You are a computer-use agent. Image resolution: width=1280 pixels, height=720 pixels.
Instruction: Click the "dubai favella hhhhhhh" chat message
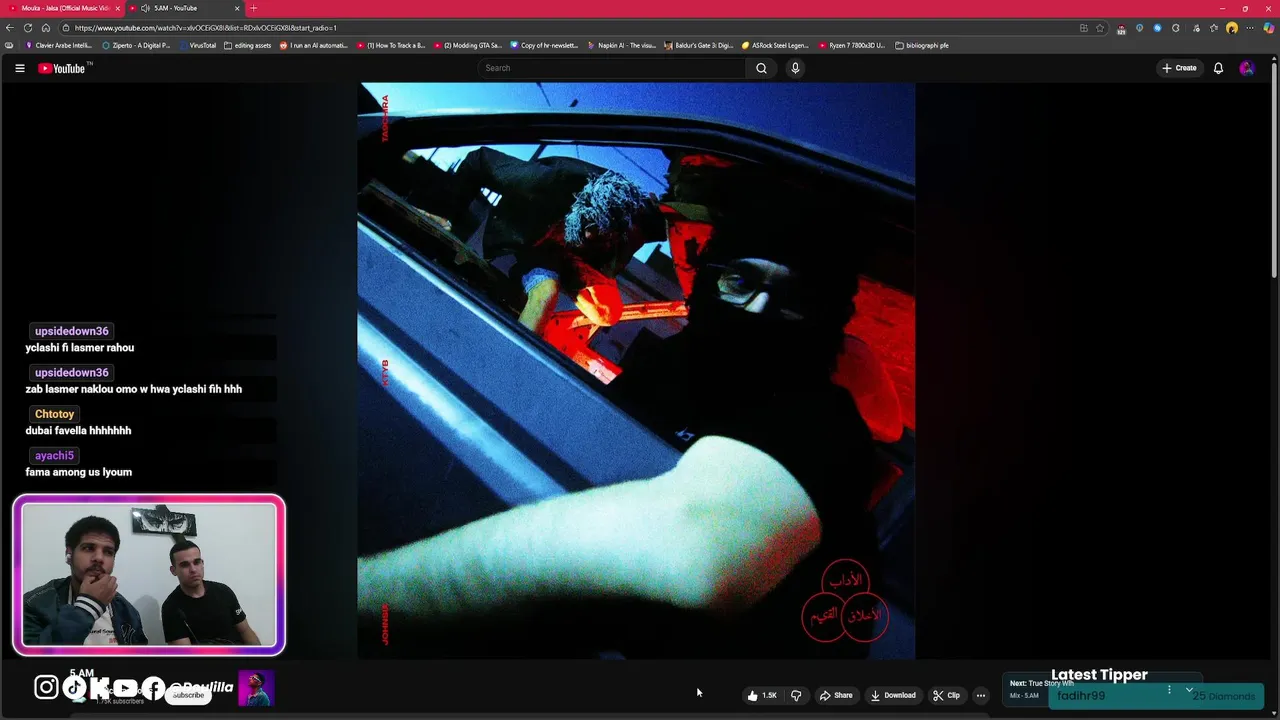pyautogui.click(x=78, y=431)
